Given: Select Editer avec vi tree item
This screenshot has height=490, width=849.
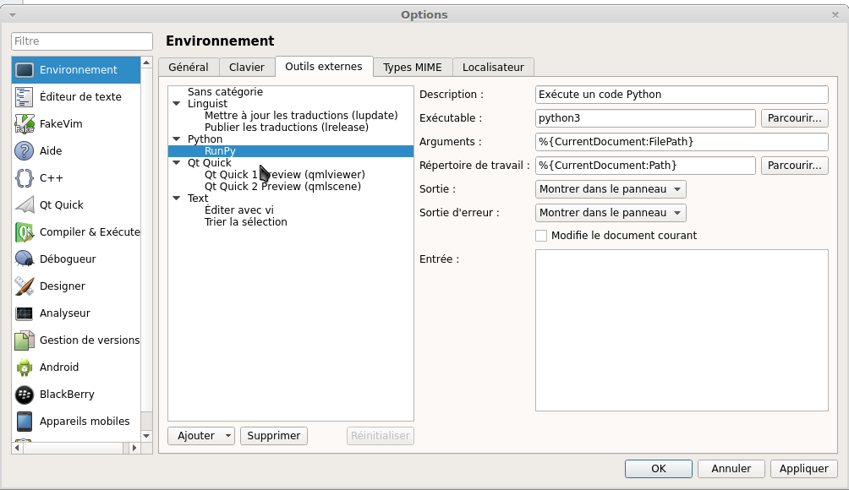Looking at the screenshot, I should pyautogui.click(x=238, y=210).
